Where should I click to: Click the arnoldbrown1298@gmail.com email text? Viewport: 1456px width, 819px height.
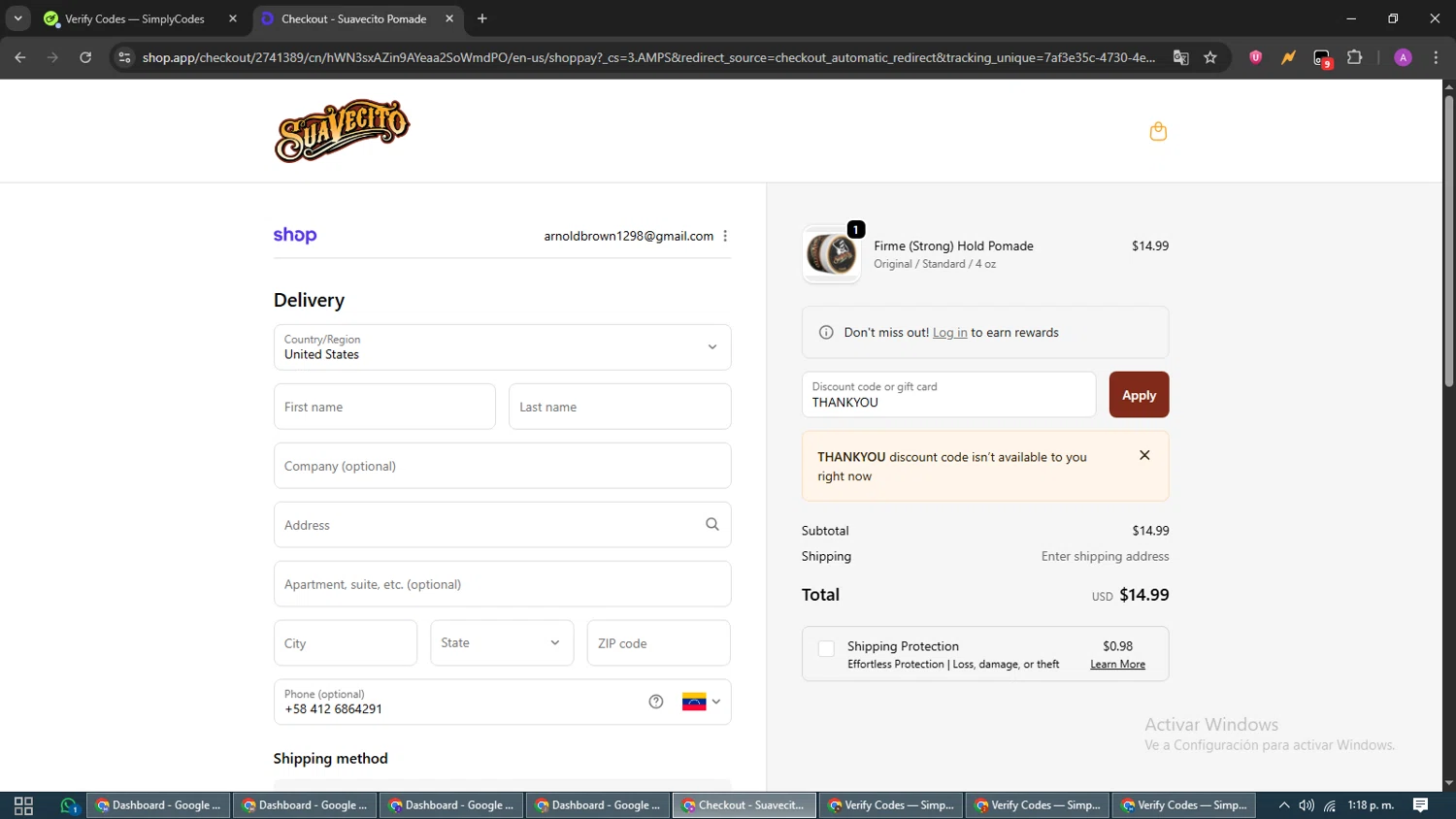(x=629, y=236)
